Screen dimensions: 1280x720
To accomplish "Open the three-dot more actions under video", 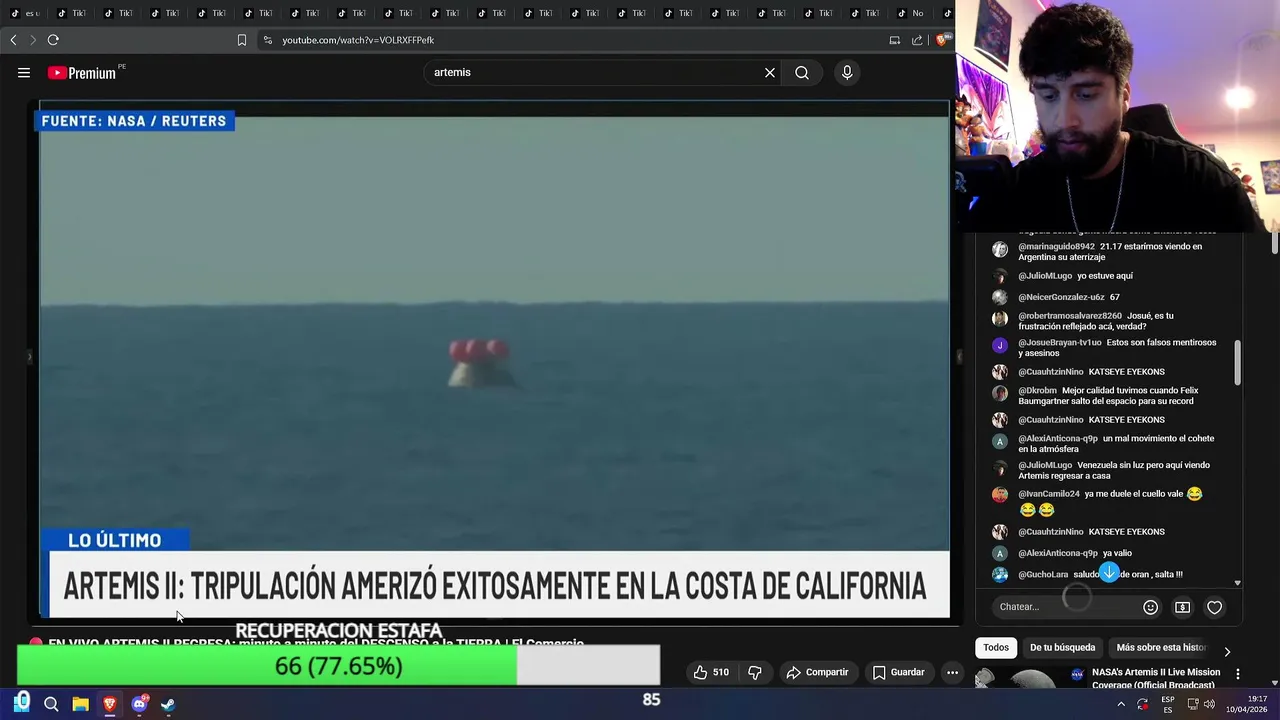I will tap(952, 672).
